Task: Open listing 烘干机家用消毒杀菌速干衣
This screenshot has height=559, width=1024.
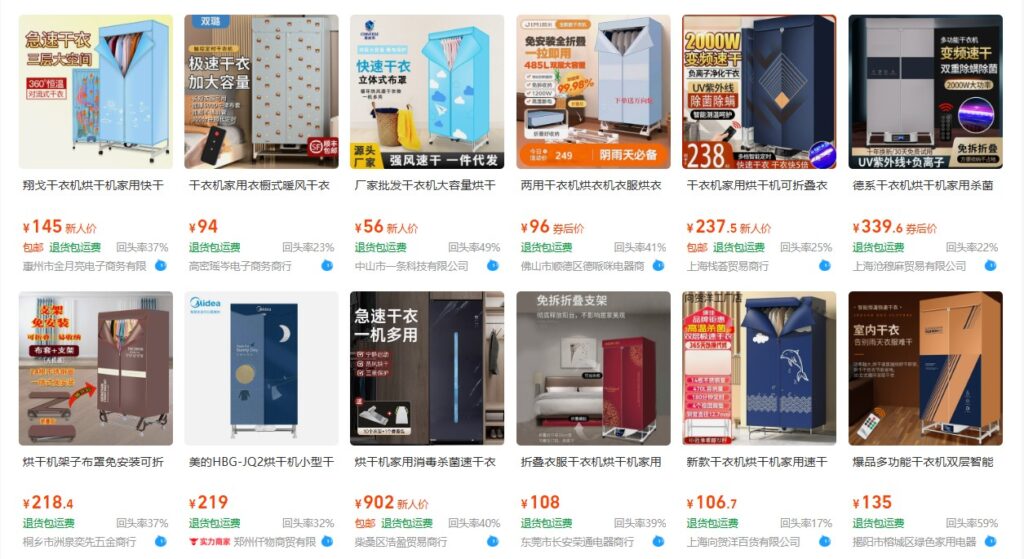Action: (424, 462)
